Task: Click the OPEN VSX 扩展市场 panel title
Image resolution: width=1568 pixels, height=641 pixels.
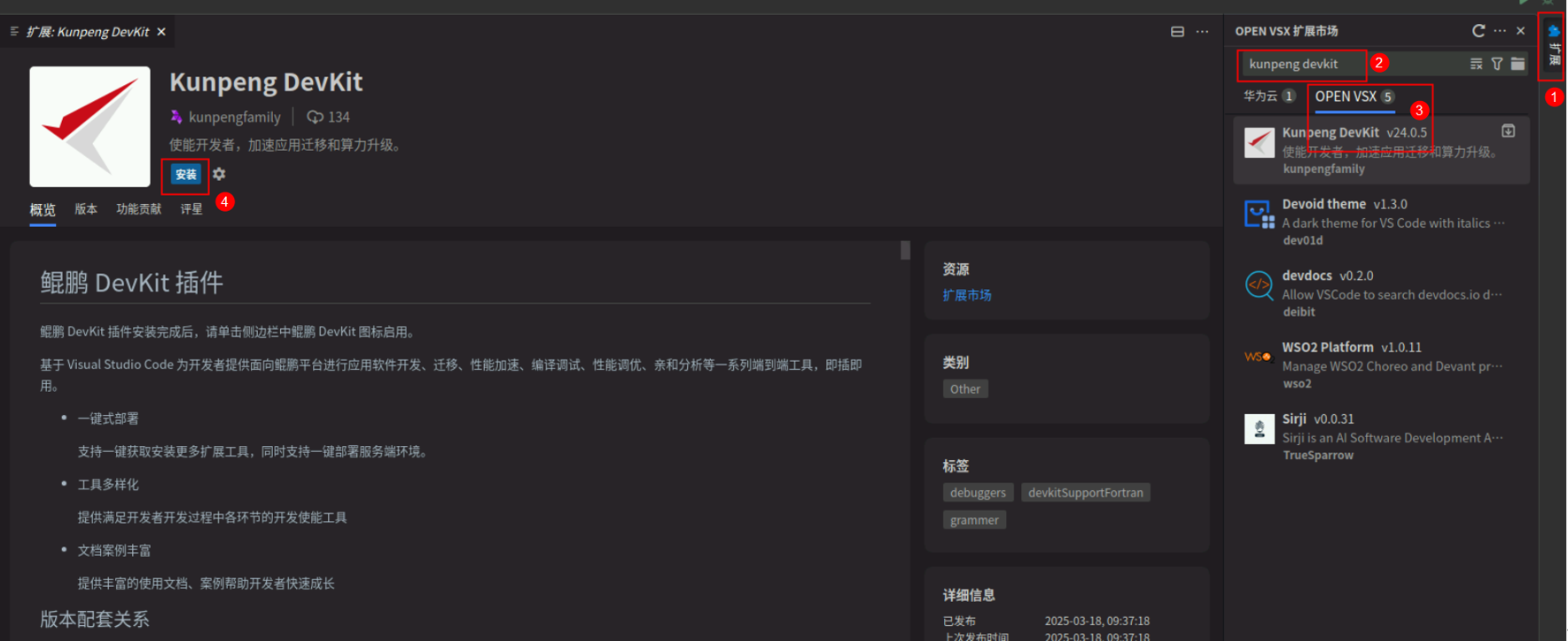Action: point(1286,31)
